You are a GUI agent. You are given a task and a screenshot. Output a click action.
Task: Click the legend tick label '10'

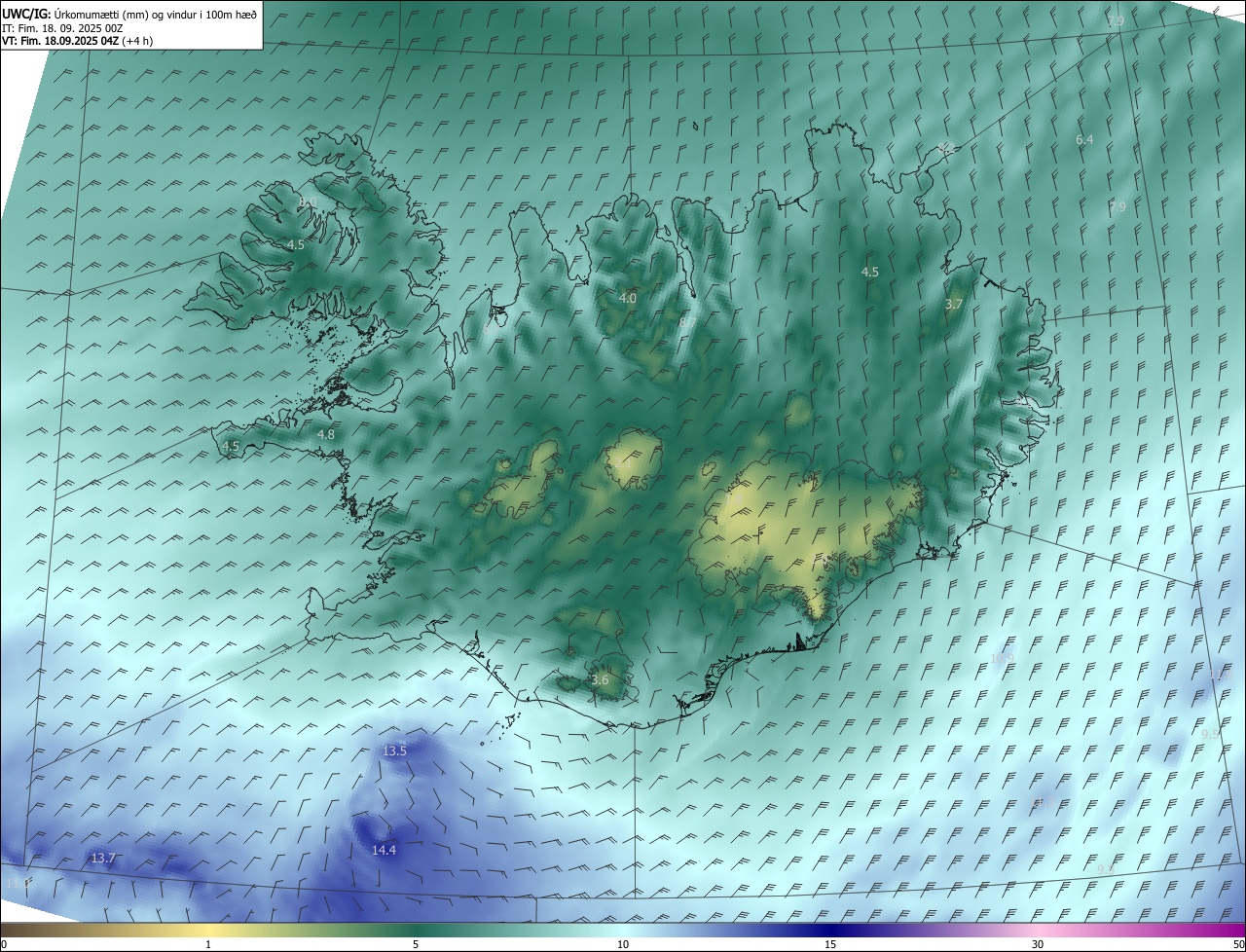click(x=623, y=944)
